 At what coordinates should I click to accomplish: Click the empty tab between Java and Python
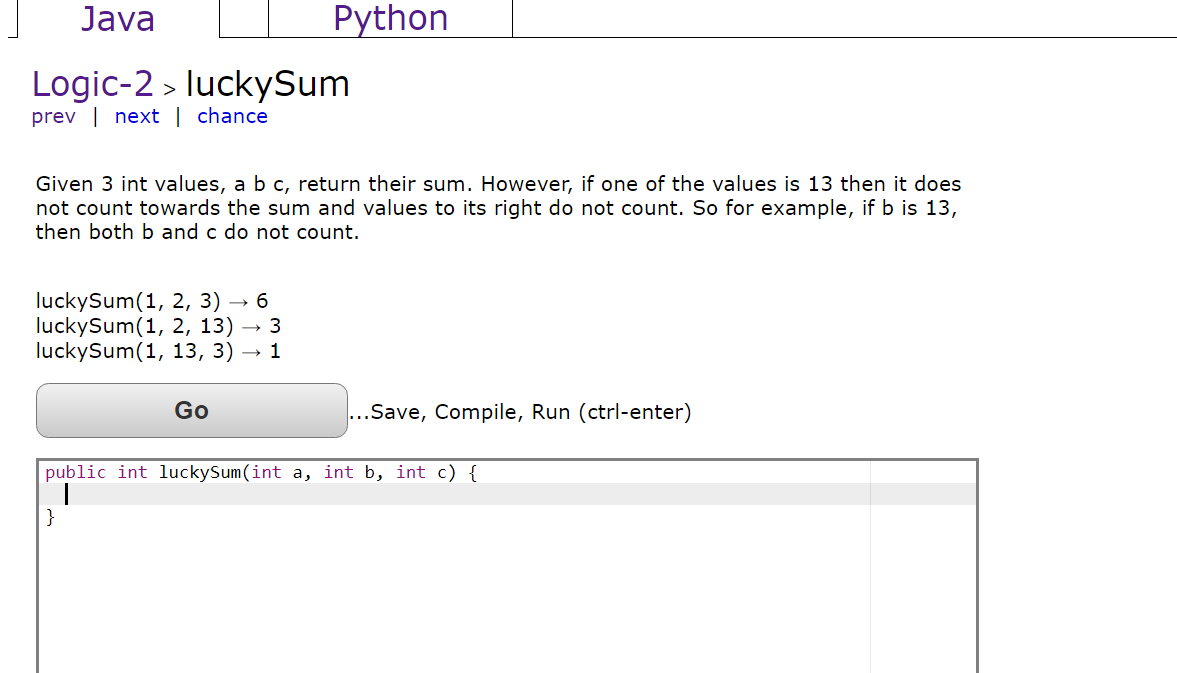(x=243, y=18)
